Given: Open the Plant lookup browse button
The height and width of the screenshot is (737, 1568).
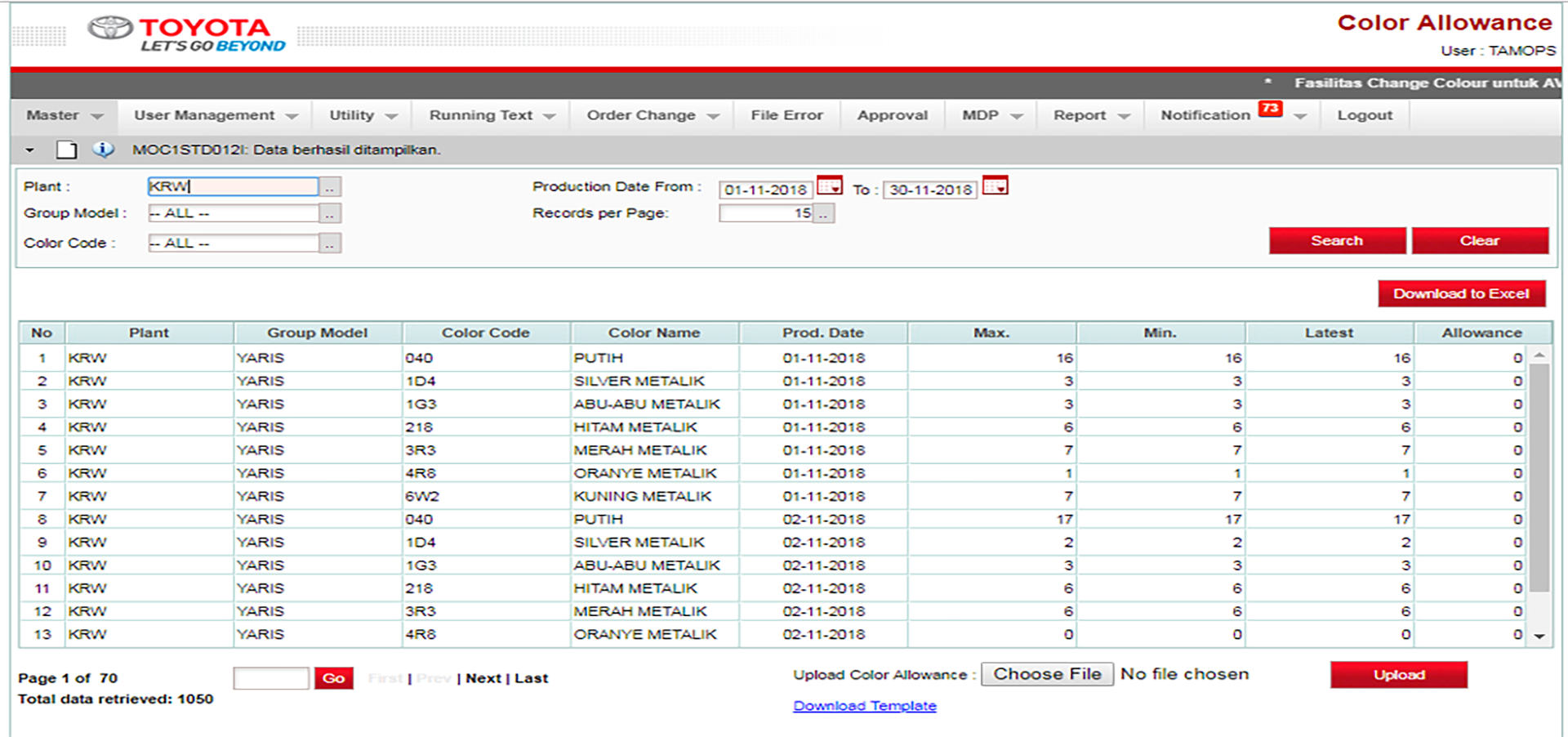Looking at the screenshot, I should pos(330,187).
